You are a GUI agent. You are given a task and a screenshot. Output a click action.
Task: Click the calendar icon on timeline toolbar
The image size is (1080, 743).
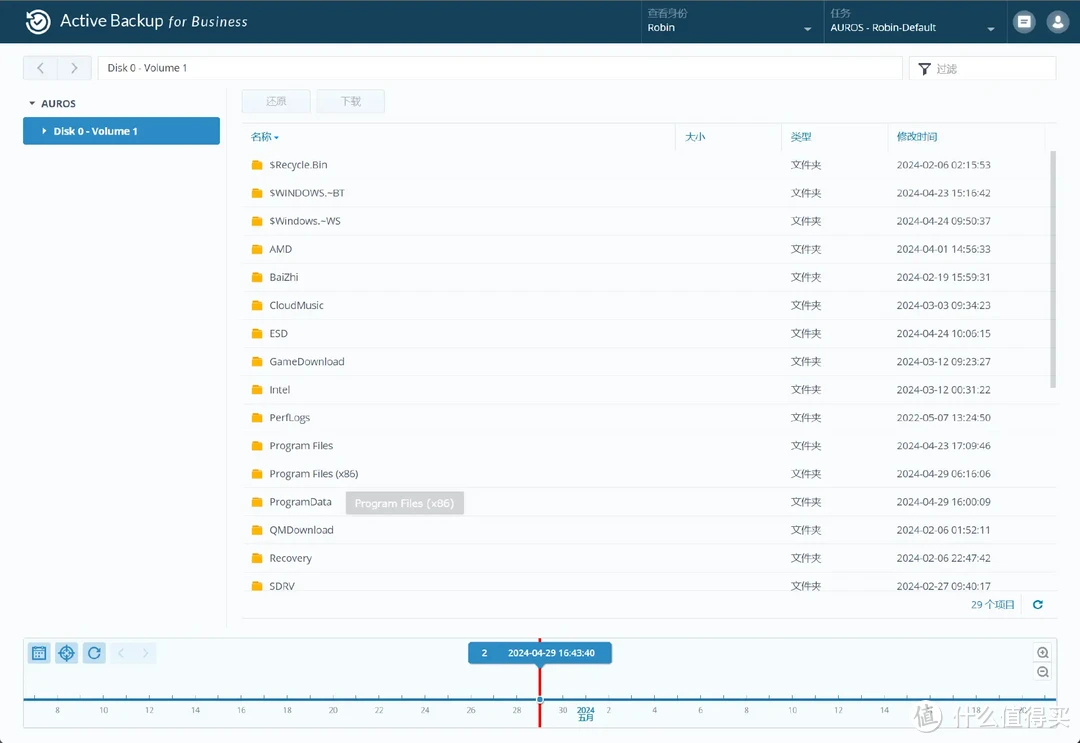click(39, 653)
